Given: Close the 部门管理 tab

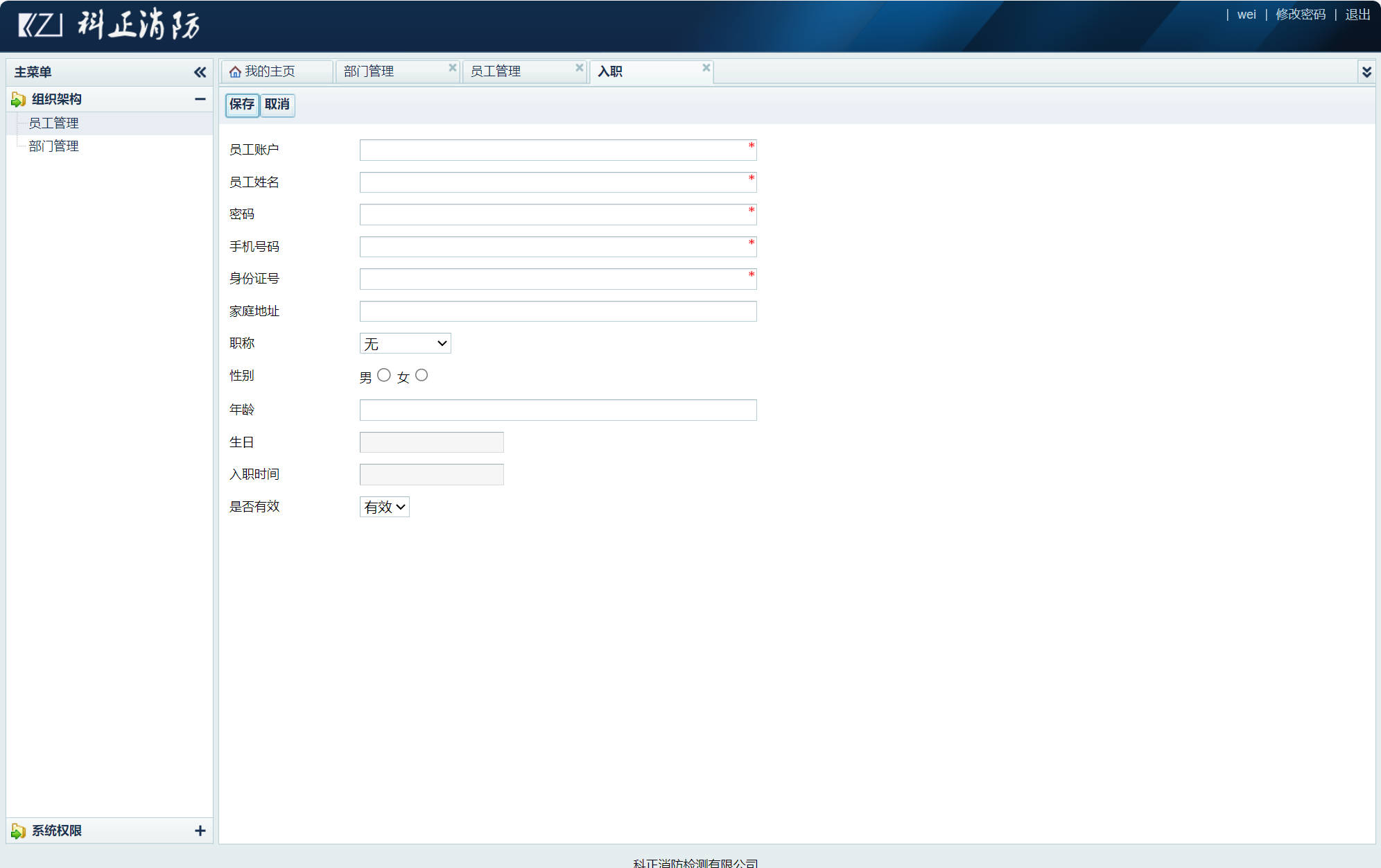Looking at the screenshot, I should click(x=453, y=67).
